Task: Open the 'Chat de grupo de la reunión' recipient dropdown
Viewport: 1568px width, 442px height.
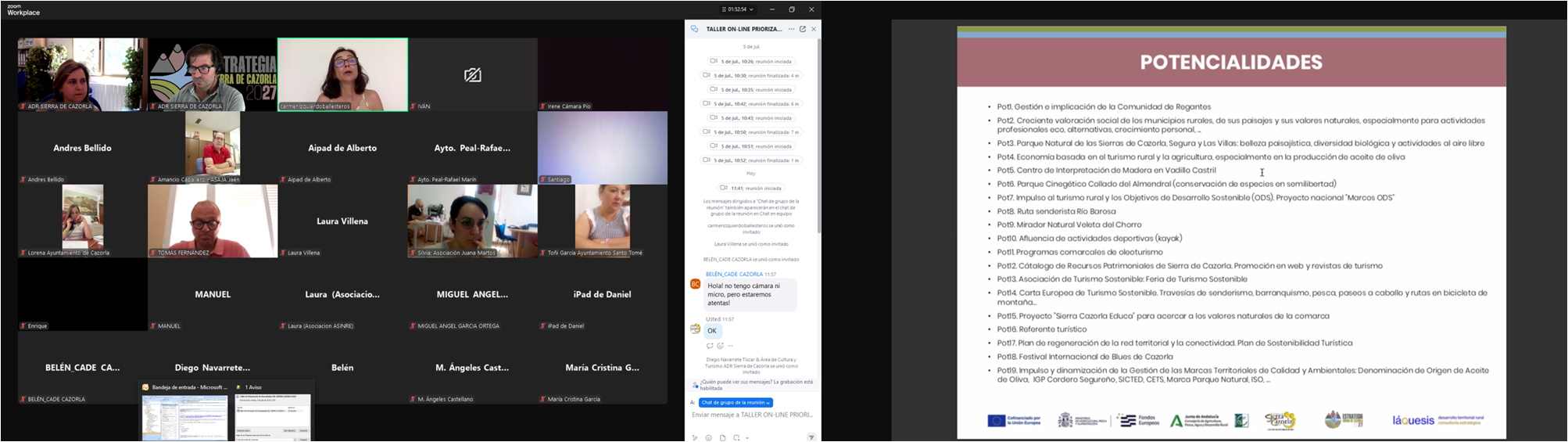Action: [736, 402]
